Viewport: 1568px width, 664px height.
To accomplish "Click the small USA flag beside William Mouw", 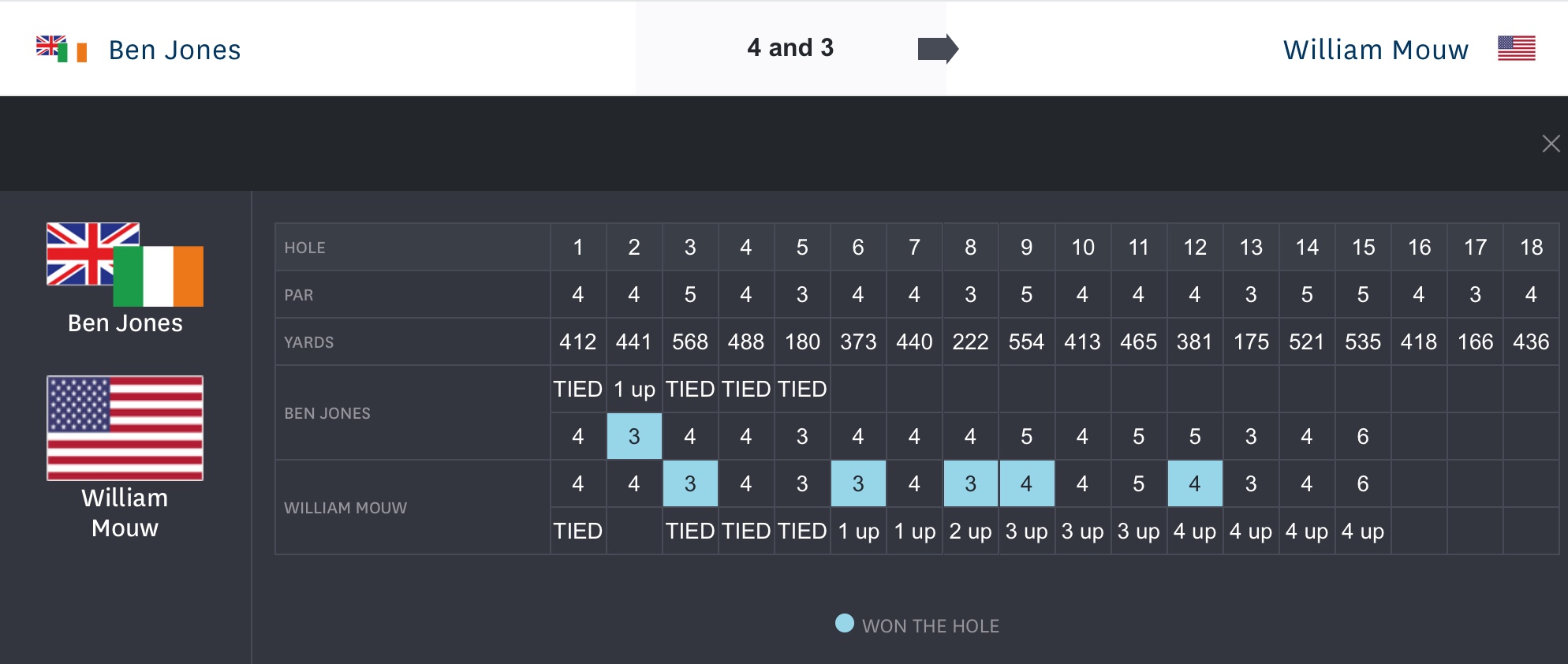I will [1516, 49].
